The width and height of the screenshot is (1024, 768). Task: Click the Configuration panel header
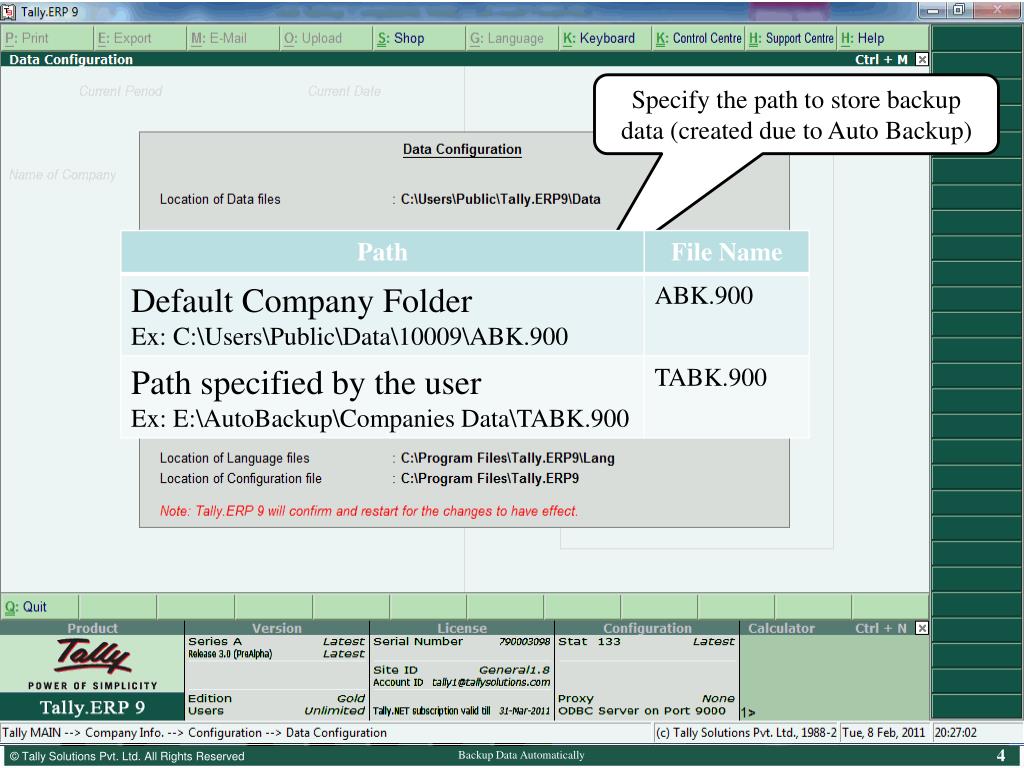point(647,628)
